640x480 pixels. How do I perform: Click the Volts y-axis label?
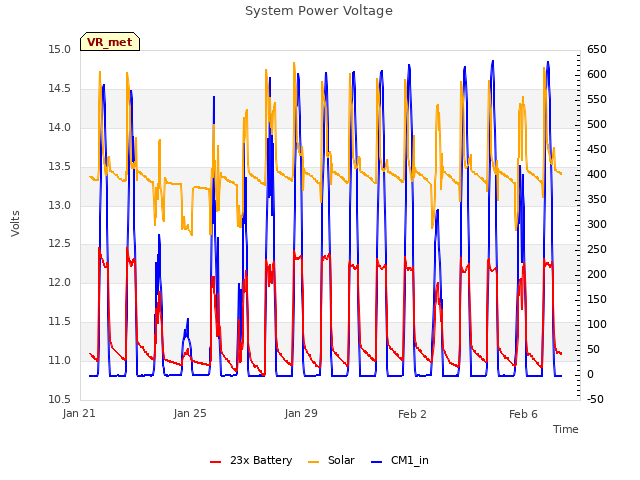click(x=16, y=223)
